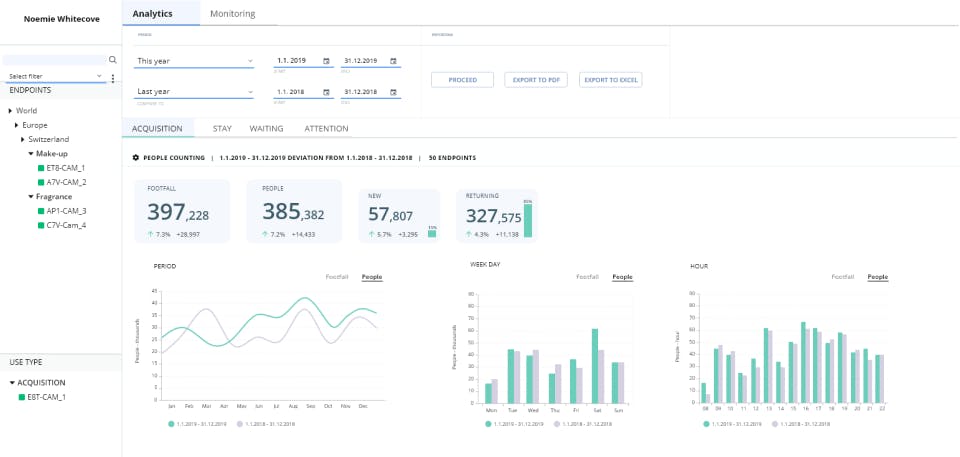Select the ET8-CAM_1 green camera icon
The image size is (960, 457).
tap(40, 168)
